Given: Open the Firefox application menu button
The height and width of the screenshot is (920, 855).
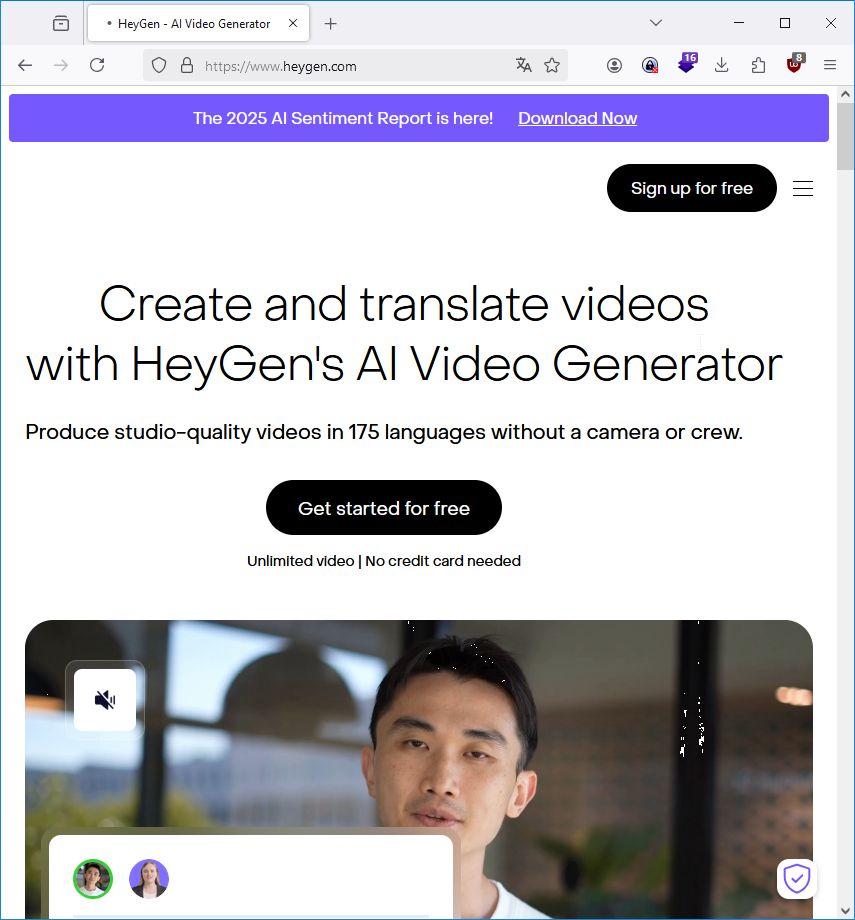Looking at the screenshot, I should tap(830, 65).
